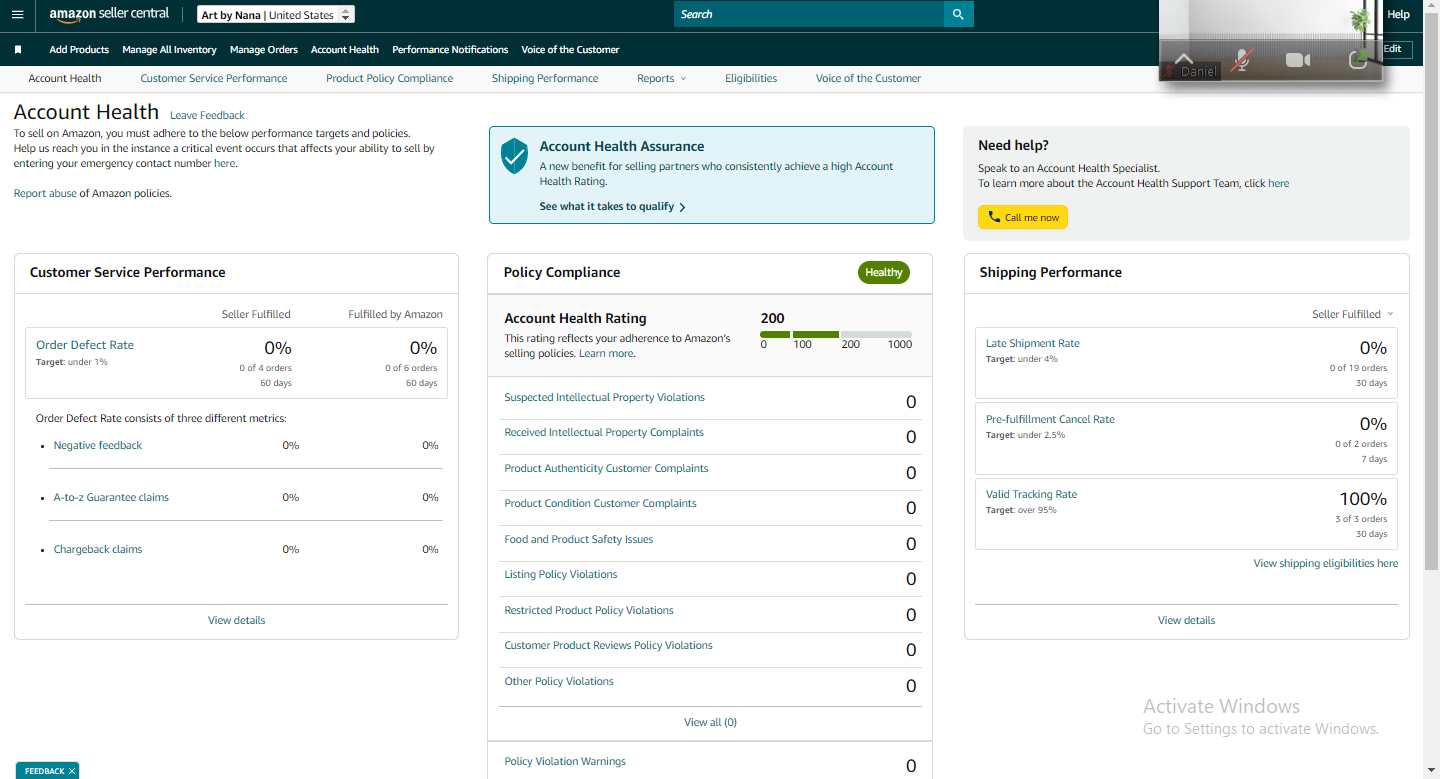Open Product Authenticity Customer Complaints
Screen dimensions: 1440x779
pyautogui.click(x=606, y=468)
